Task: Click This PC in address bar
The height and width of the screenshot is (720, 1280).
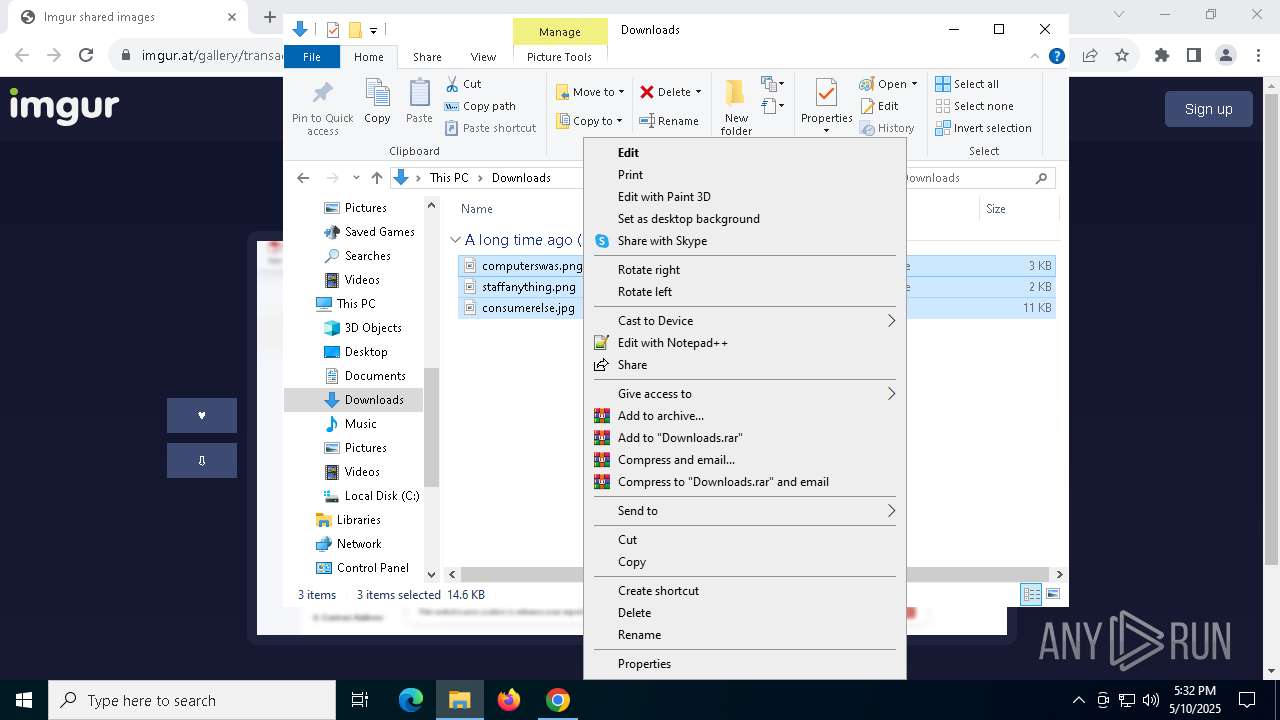Action: click(449, 178)
